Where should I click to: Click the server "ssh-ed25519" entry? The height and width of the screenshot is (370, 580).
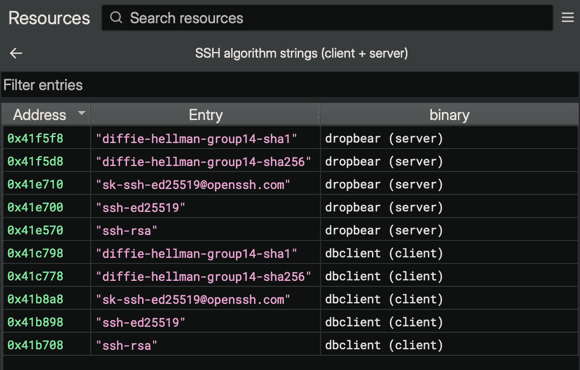tap(140, 207)
